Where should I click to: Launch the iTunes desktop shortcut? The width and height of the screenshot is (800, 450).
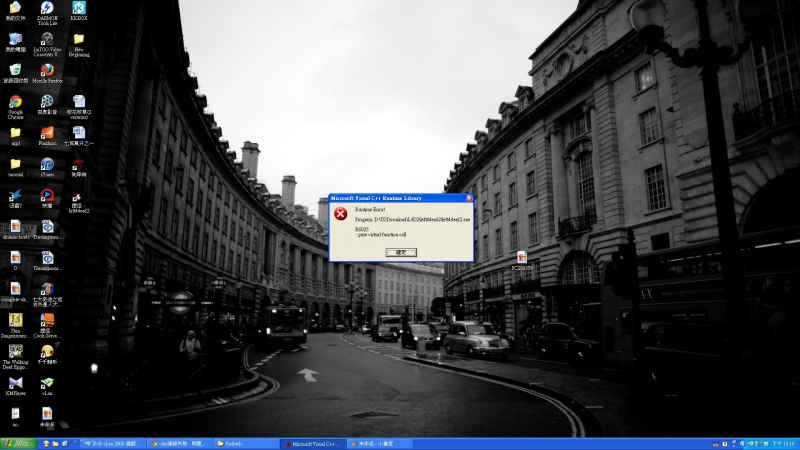click(x=47, y=167)
